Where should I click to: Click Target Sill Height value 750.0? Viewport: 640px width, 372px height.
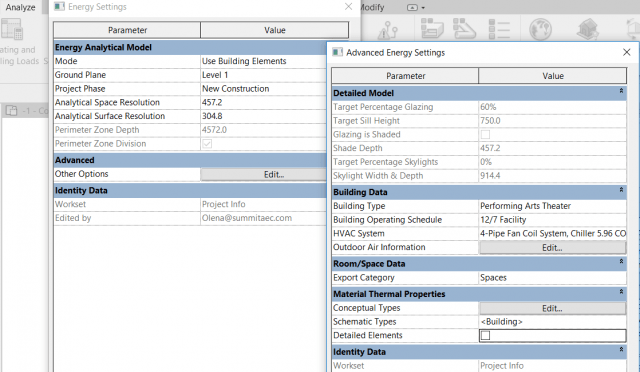[x=552, y=121]
